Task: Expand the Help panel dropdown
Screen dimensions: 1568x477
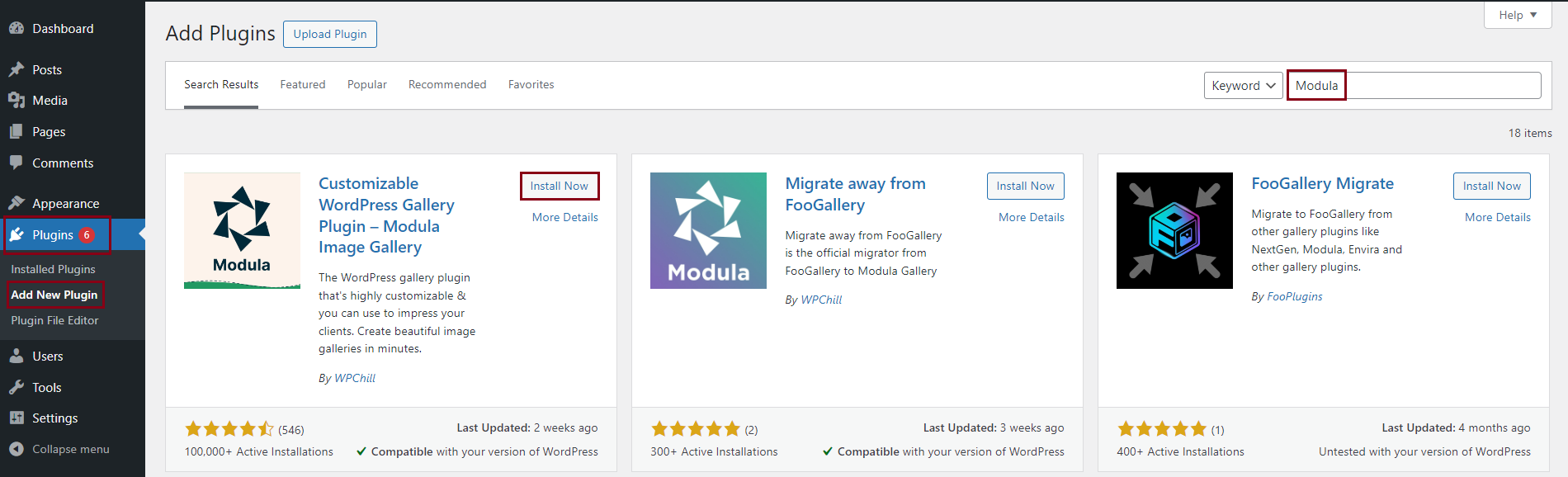Action: [x=1517, y=15]
